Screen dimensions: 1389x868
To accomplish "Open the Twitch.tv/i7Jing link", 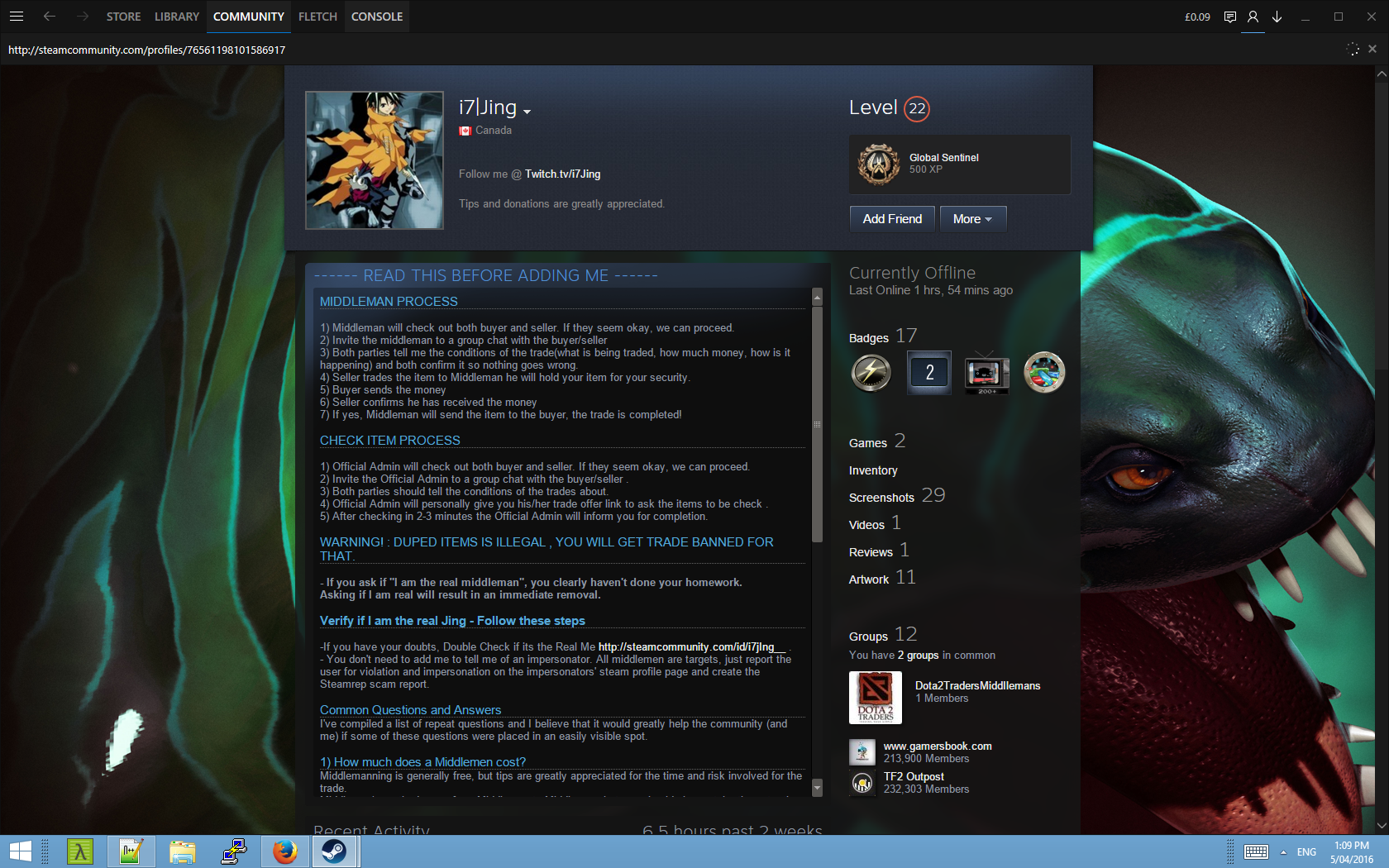I will [562, 174].
